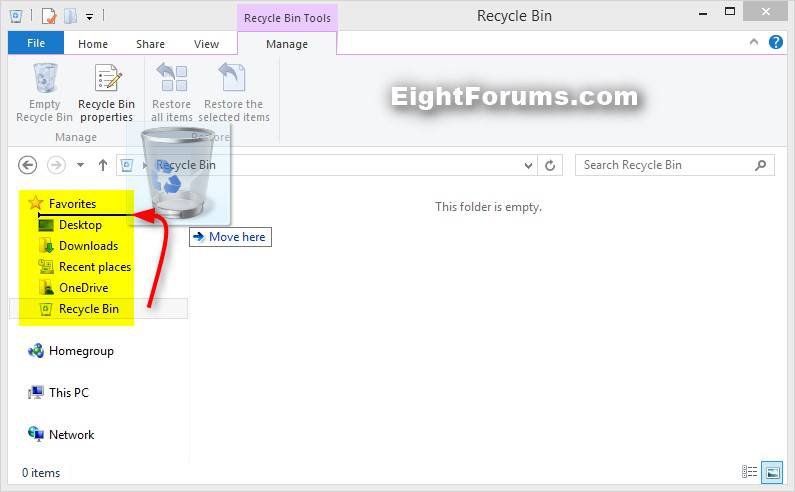Screen dimensions: 795x492
Task: Click the Homegroup icon
Action: (35, 350)
